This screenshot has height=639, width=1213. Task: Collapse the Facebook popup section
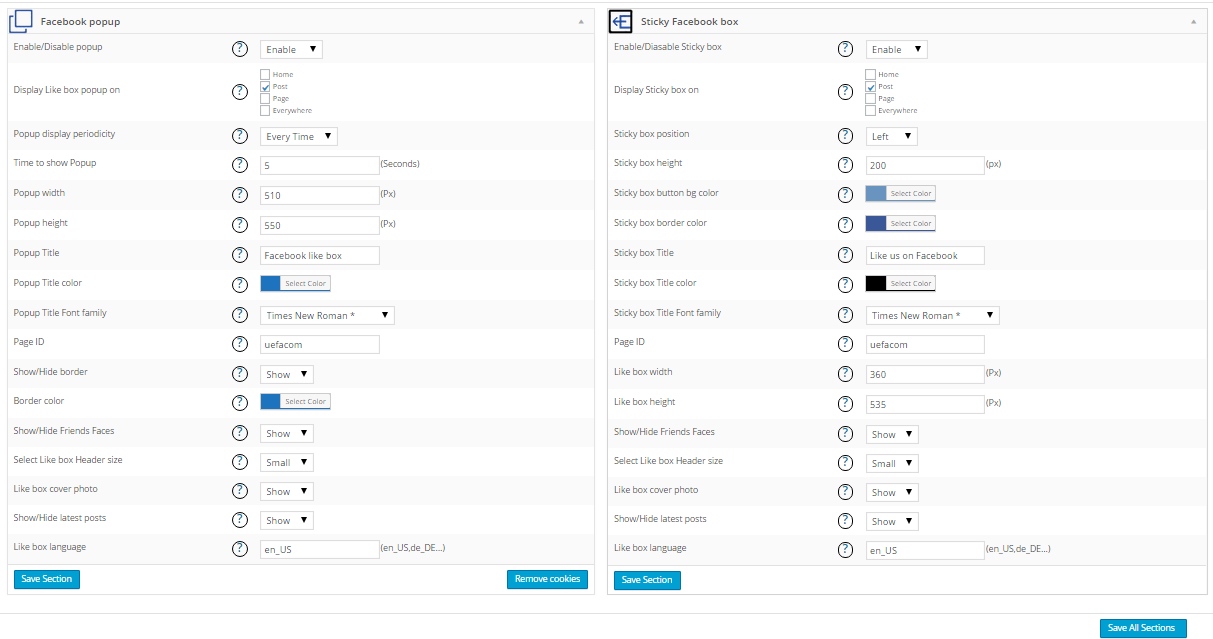click(582, 21)
